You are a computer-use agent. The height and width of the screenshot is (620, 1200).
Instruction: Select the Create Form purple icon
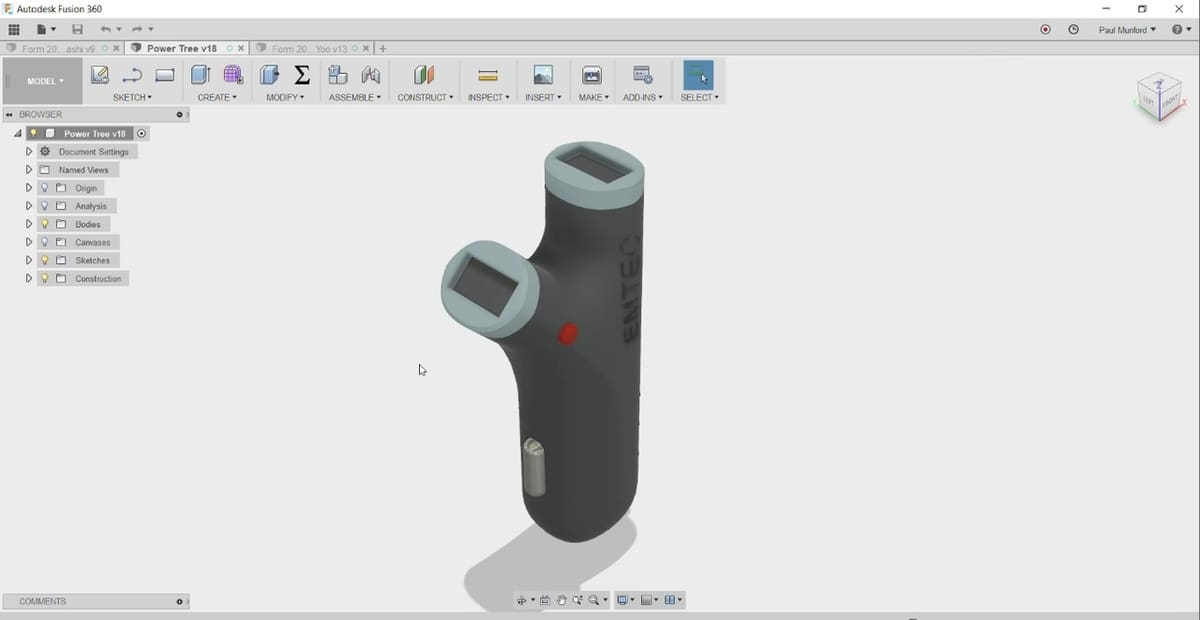pyautogui.click(x=233, y=75)
